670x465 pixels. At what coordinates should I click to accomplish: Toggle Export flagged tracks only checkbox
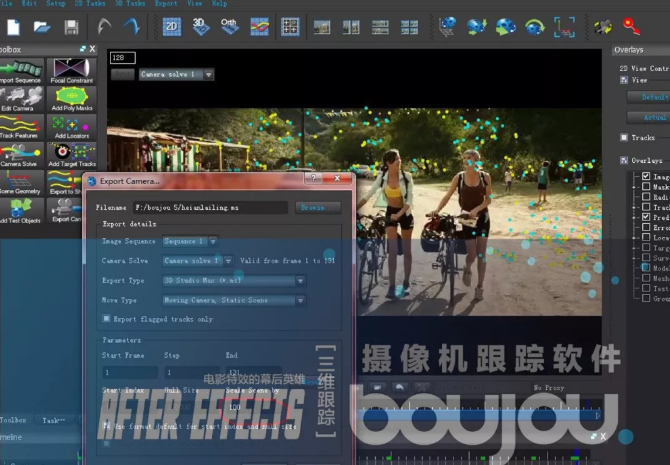[x=106, y=318]
